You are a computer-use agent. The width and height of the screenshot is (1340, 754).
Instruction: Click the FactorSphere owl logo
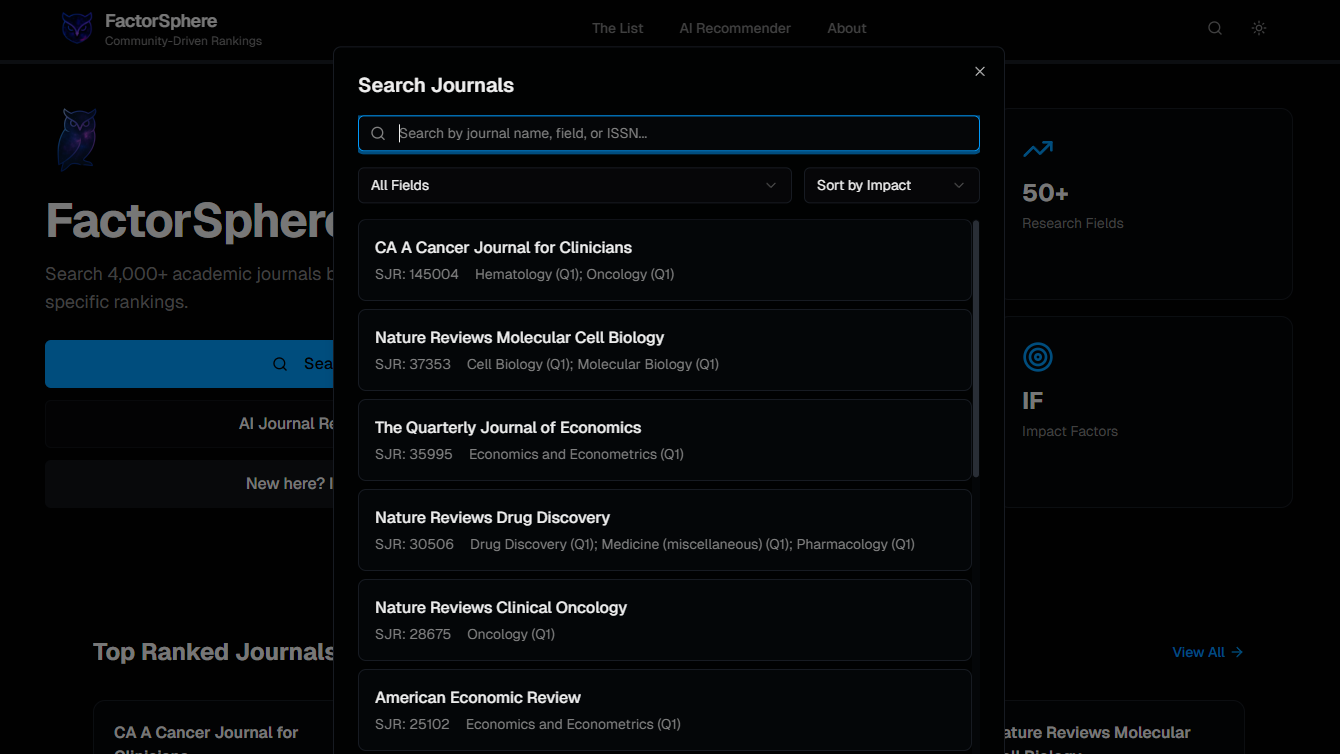click(x=77, y=28)
